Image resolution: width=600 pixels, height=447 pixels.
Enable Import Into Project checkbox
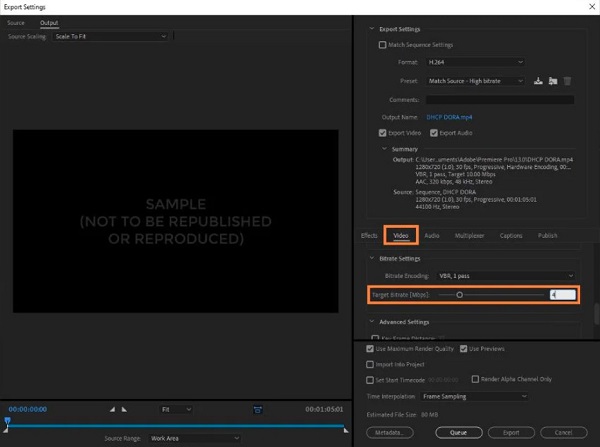pyautogui.click(x=370, y=364)
